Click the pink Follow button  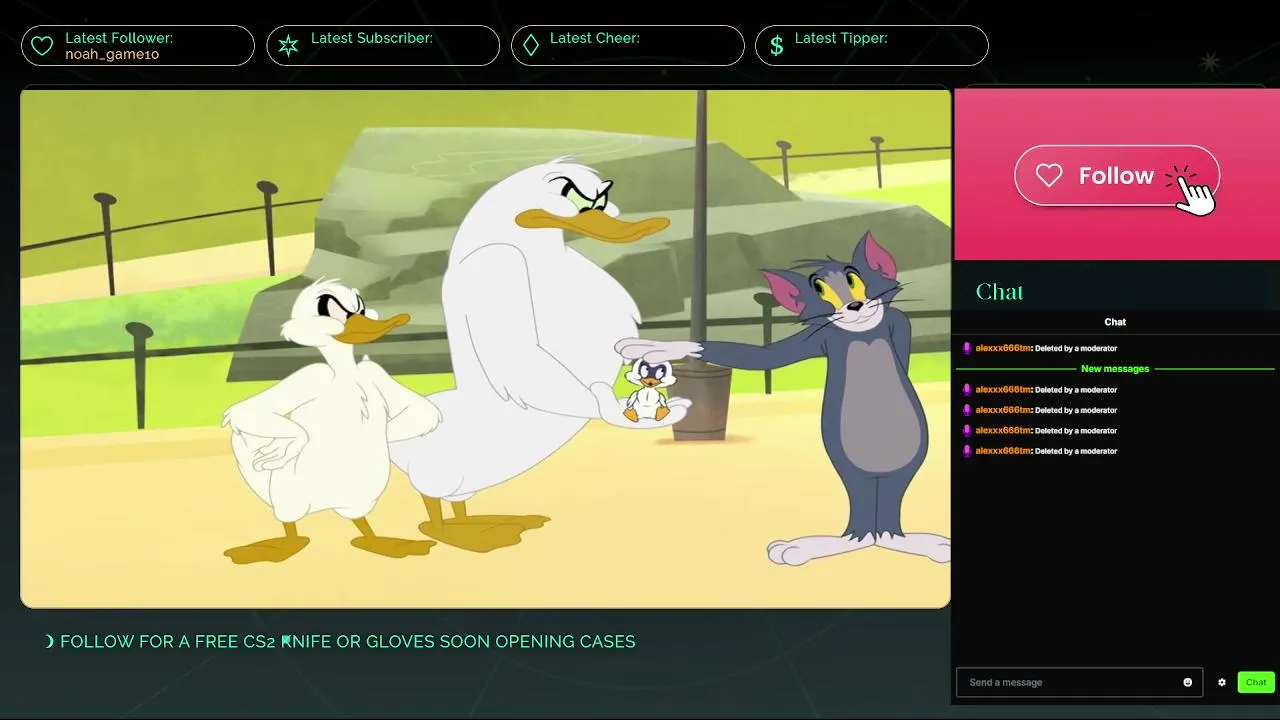tap(1117, 176)
